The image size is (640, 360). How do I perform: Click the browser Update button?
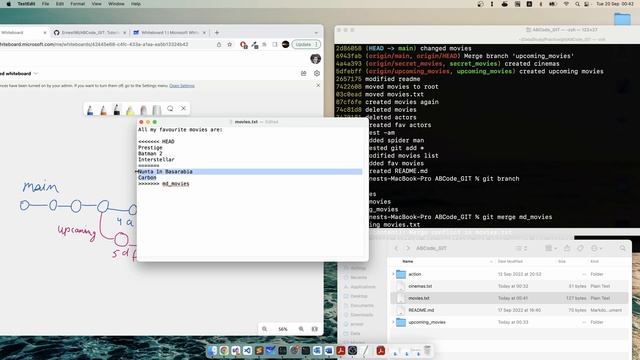pos(306,44)
